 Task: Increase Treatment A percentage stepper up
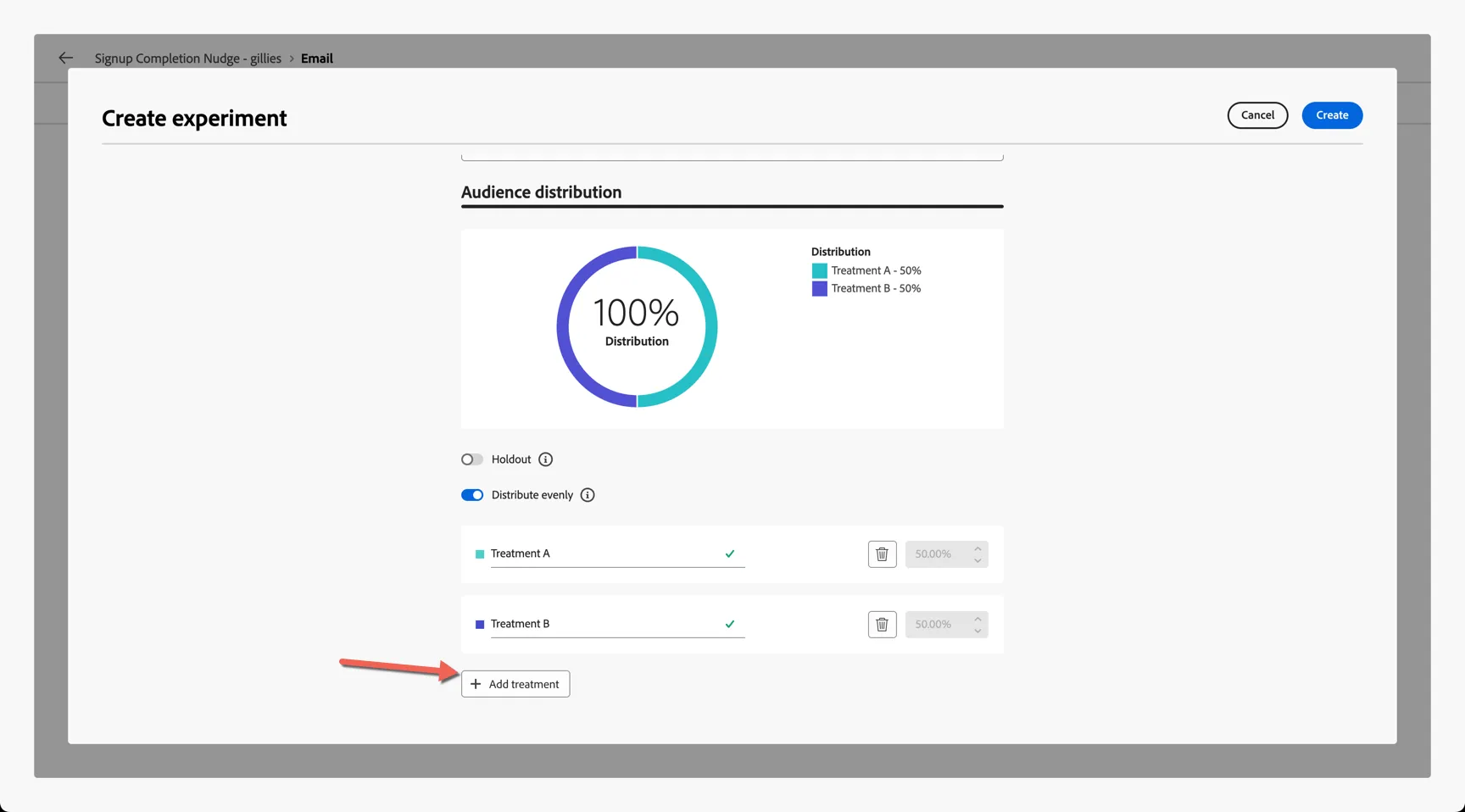[x=978, y=548]
